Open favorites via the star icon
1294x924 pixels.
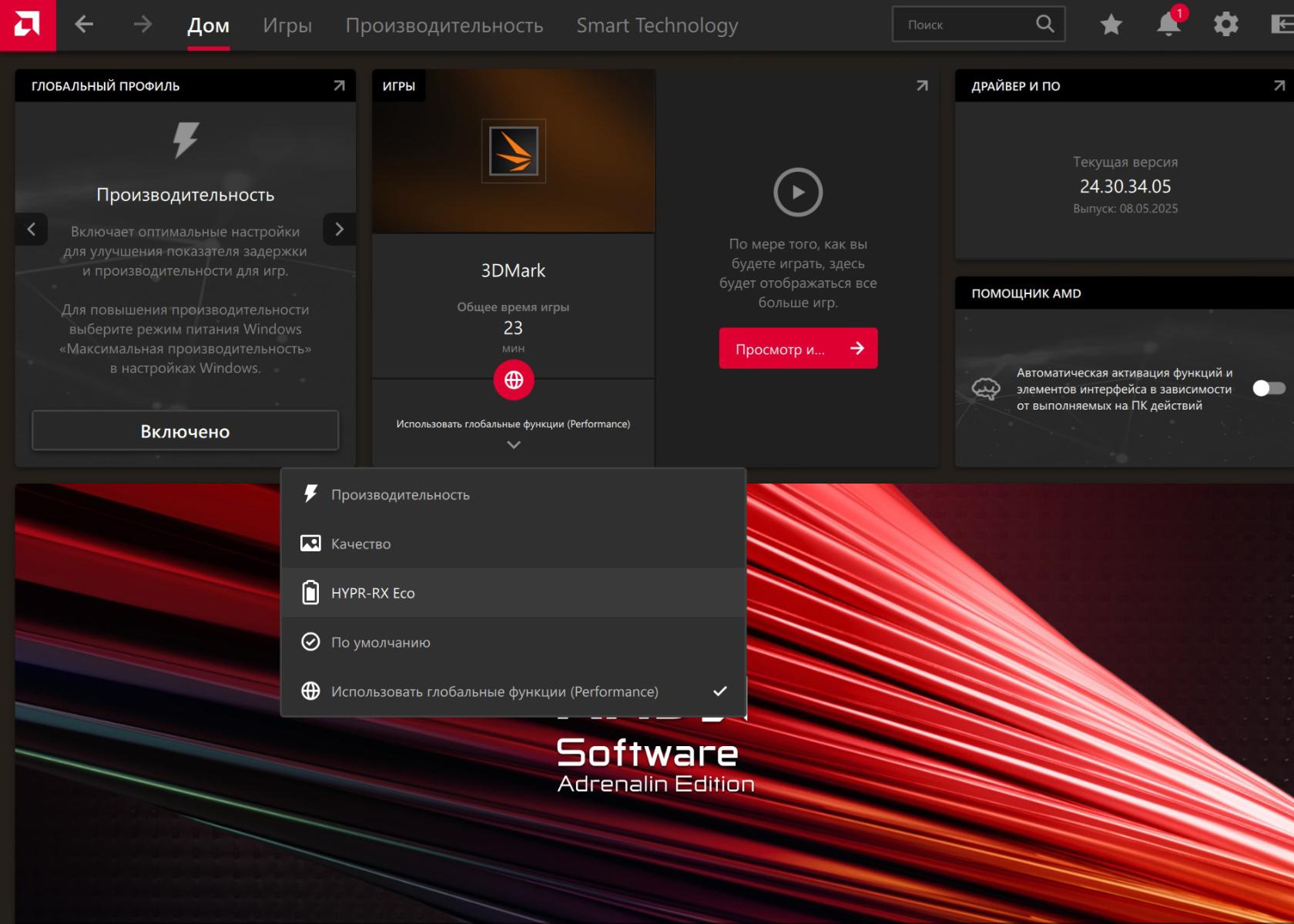[1111, 25]
